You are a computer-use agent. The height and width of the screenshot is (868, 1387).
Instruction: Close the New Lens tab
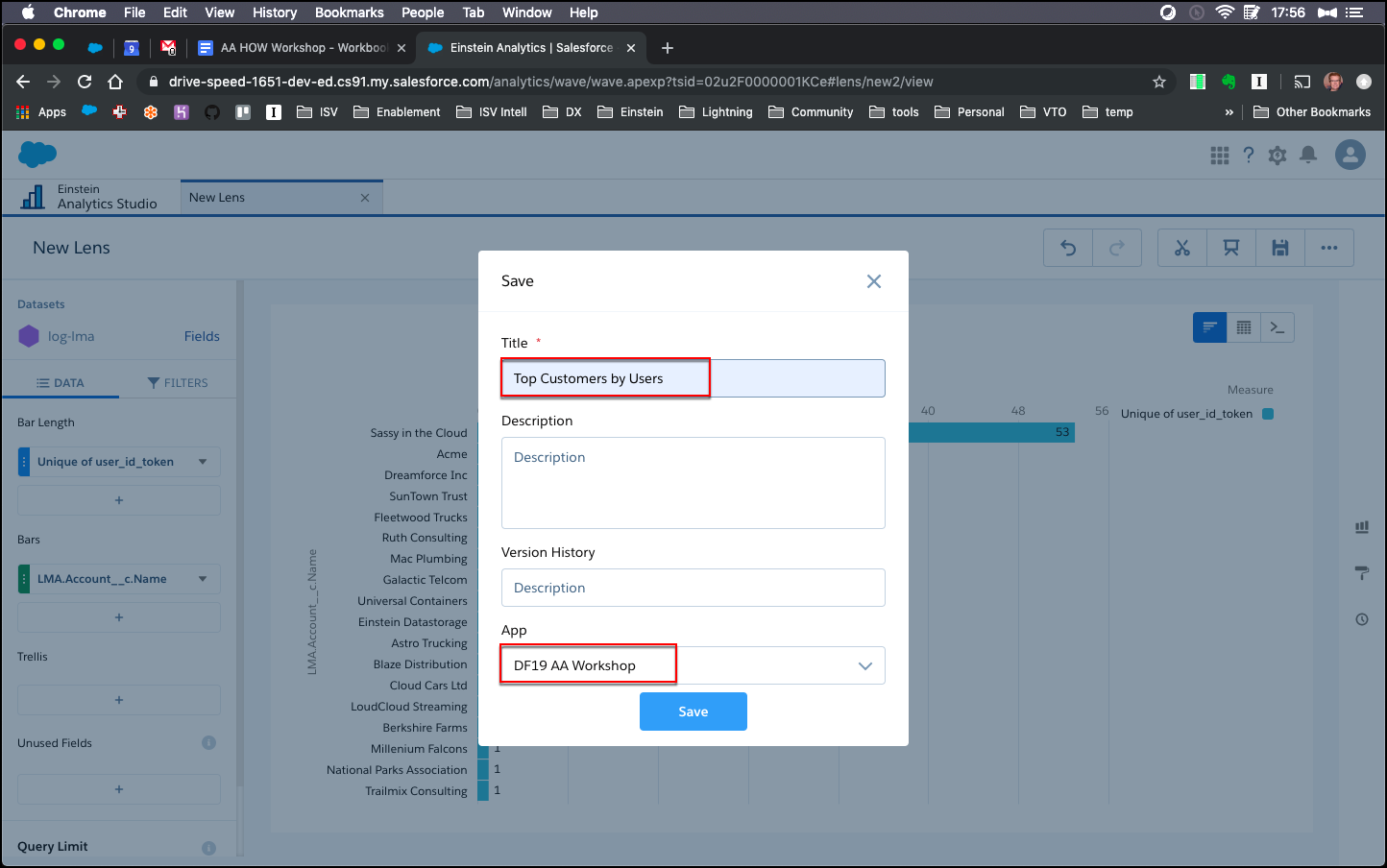(x=365, y=198)
